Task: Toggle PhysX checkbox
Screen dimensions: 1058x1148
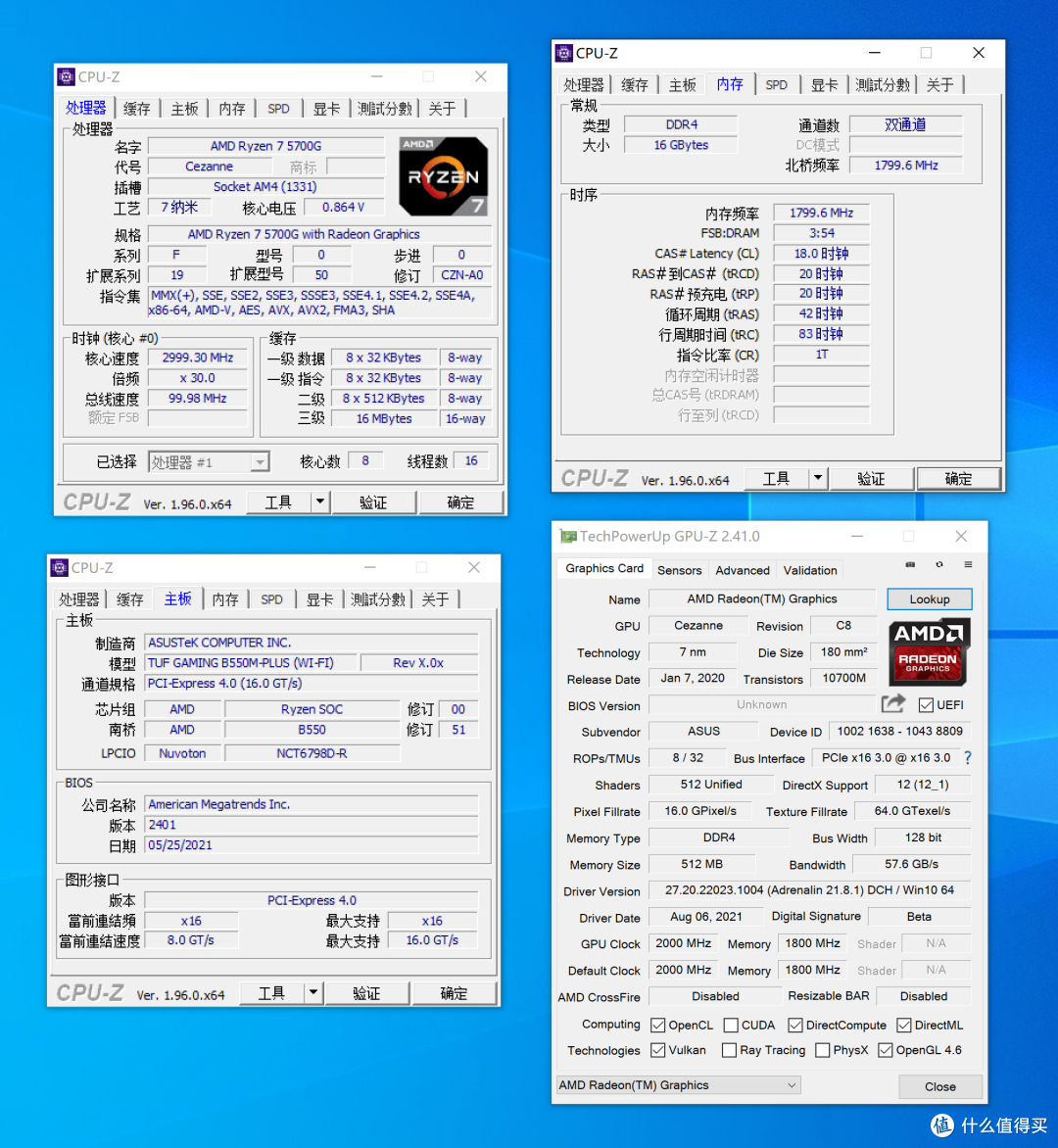Action: (822, 1051)
